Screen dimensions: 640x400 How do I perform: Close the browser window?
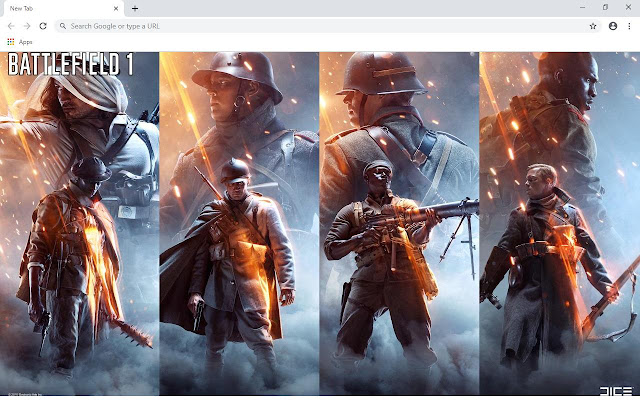[x=628, y=7]
